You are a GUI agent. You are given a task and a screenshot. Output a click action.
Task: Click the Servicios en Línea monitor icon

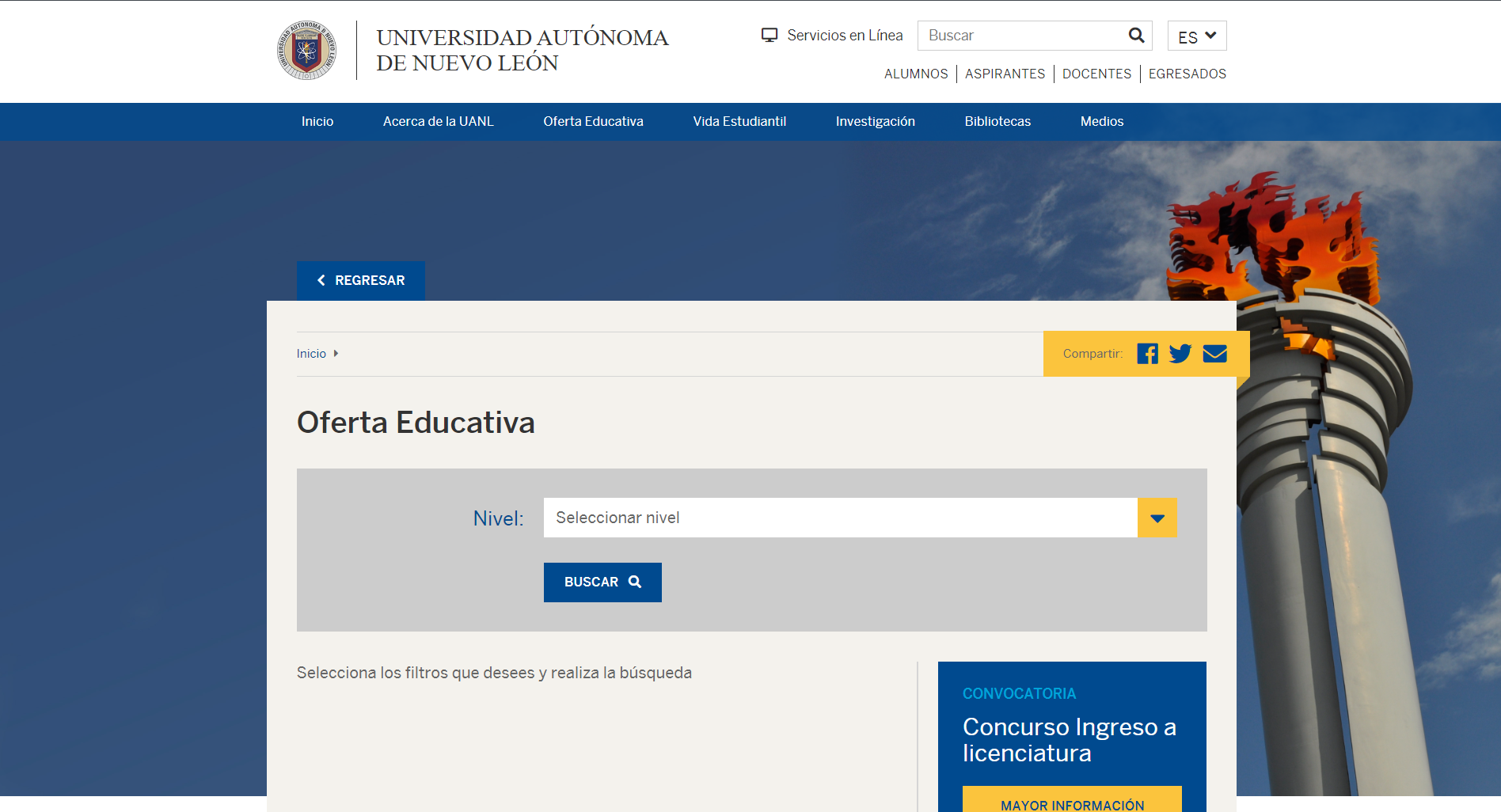coord(769,35)
